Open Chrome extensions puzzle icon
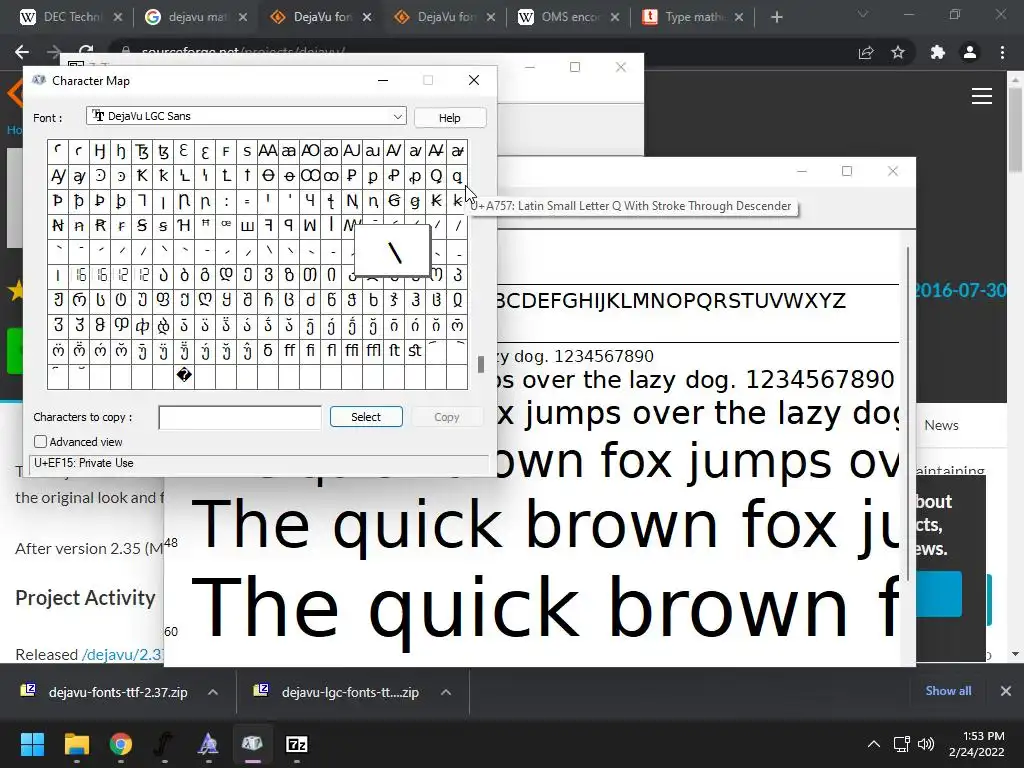This screenshot has width=1024, height=768. (938, 52)
